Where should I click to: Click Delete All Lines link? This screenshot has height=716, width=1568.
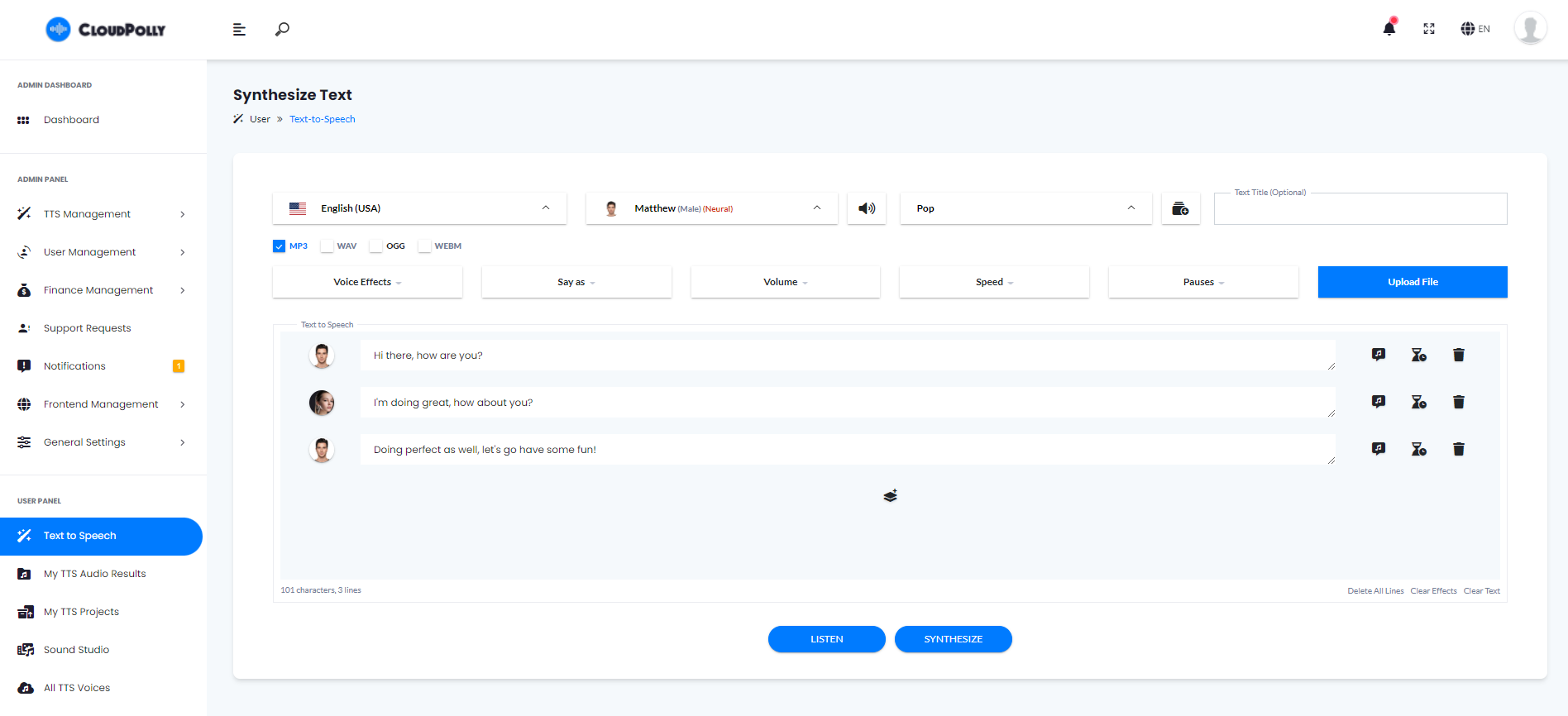[x=1375, y=591]
